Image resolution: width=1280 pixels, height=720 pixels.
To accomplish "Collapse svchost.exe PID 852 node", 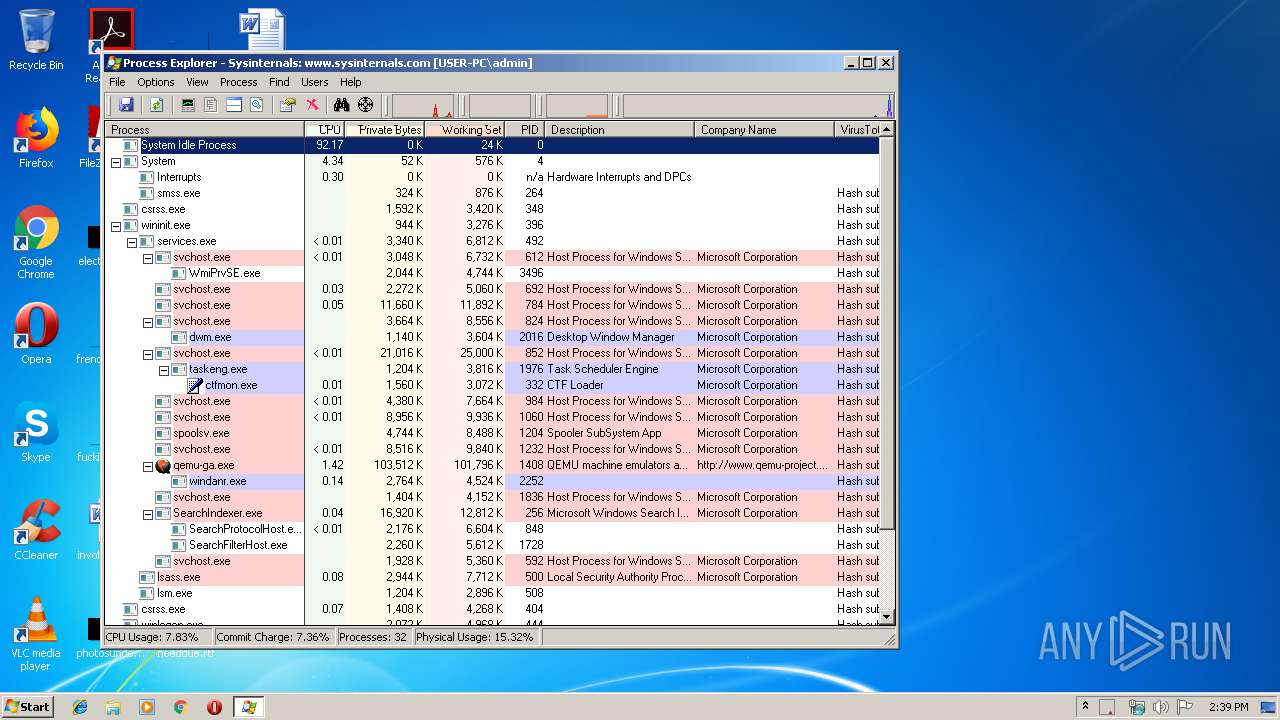I will tap(148, 353).
